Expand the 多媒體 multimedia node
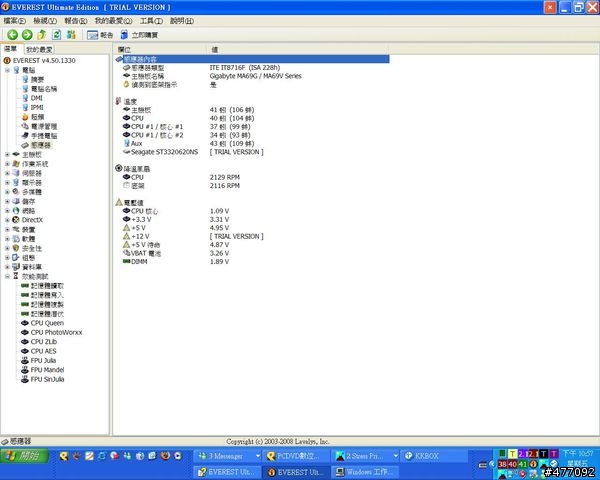This screenshot has width=600, height=480. tap(7, 192)
